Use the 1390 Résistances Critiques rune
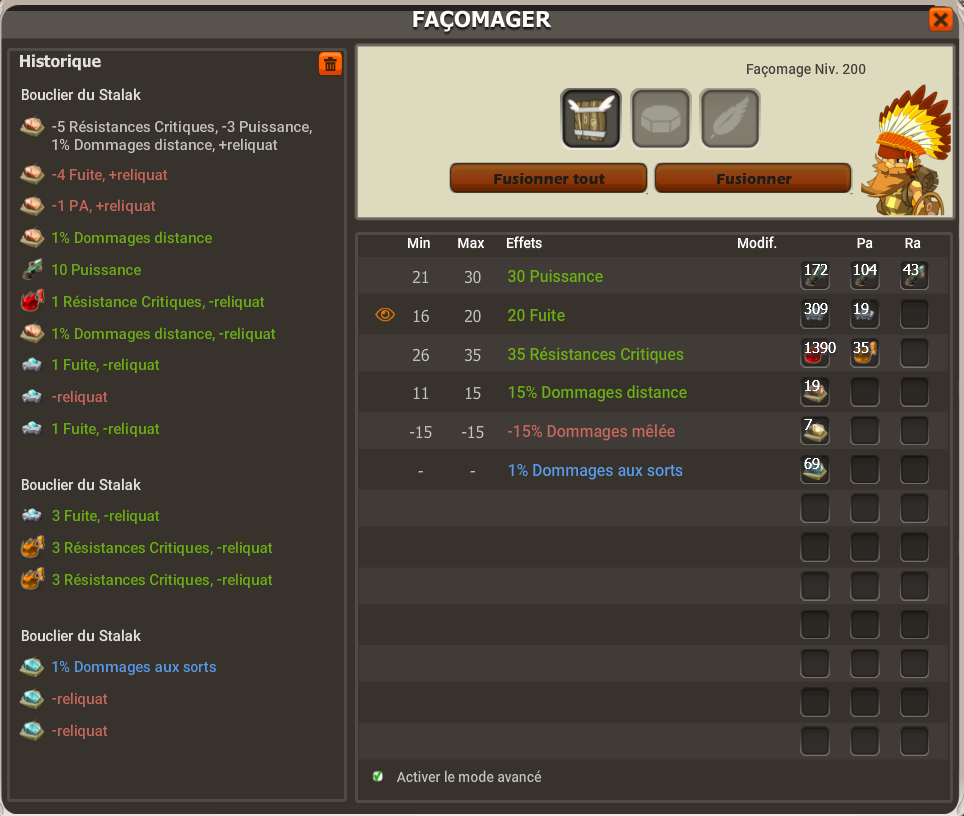The height and width of the screenshot is (816, 964). pyautogui.click(x=815, y=354)
